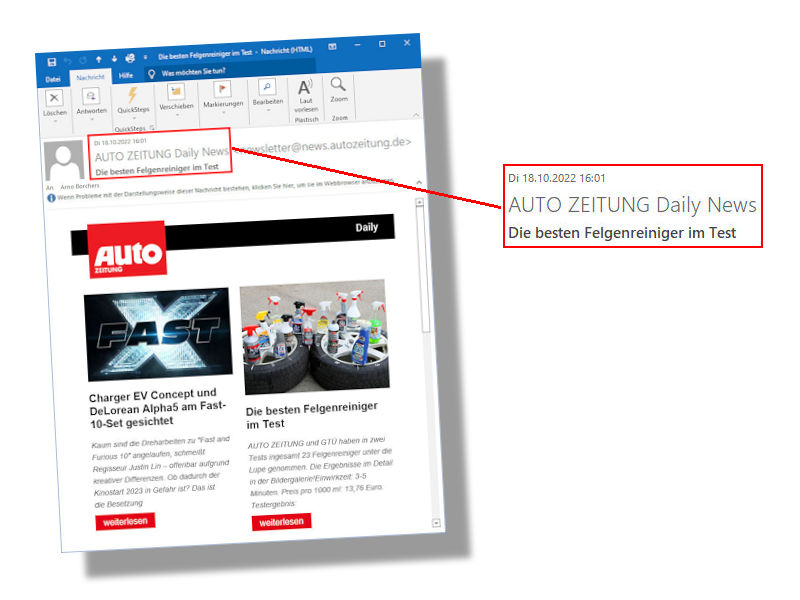This screenshot has width=800, height=600.
Task: Click the red Auto Zeitung logo
Action: coord(127,249)
